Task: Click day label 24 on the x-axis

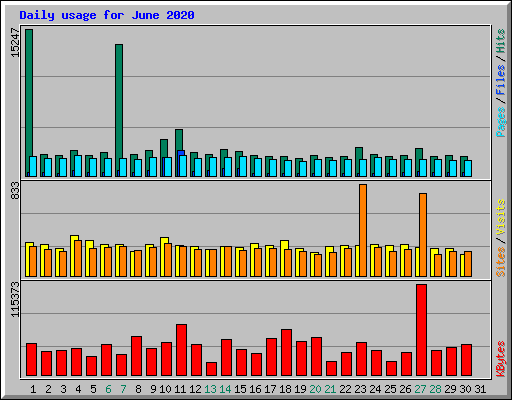Action: click(x=375, y=389)
